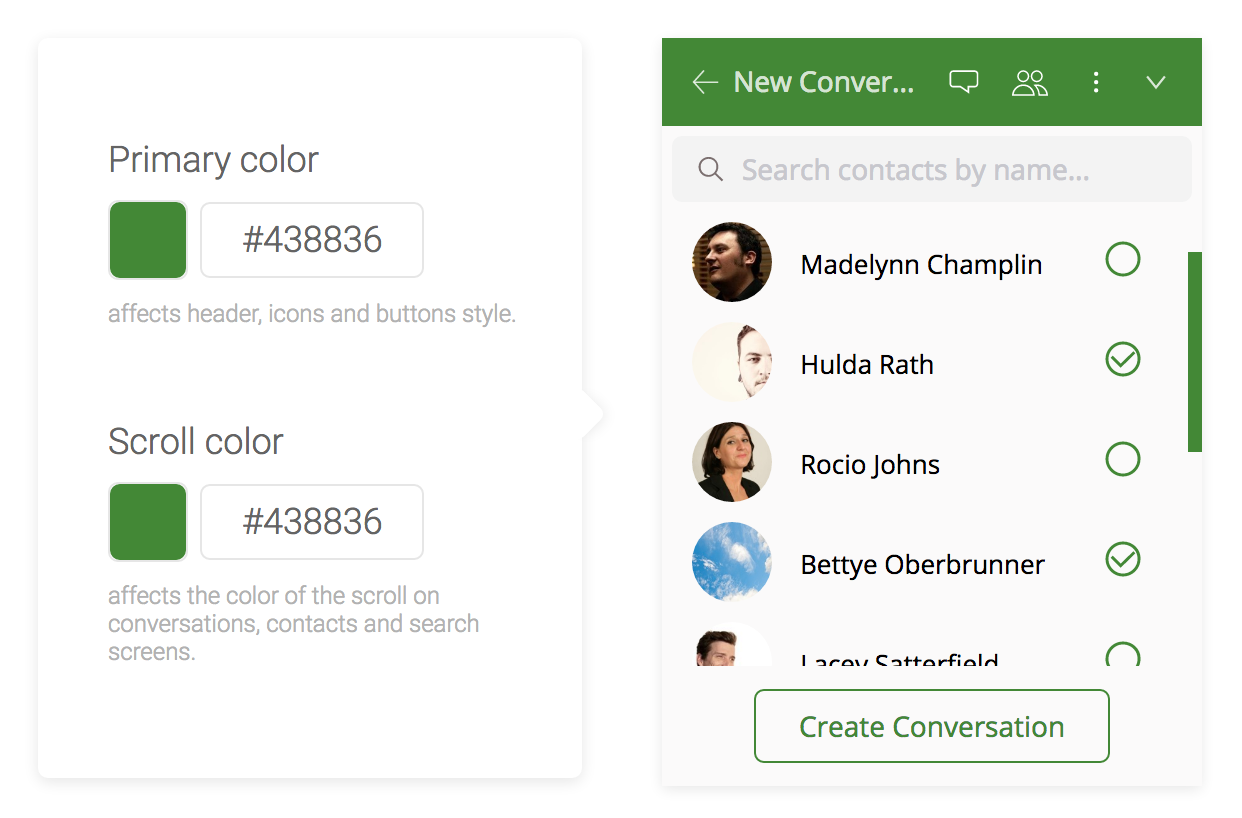Open the Scroll color swatch picker
1242x818 pixels.
point(147,521)
